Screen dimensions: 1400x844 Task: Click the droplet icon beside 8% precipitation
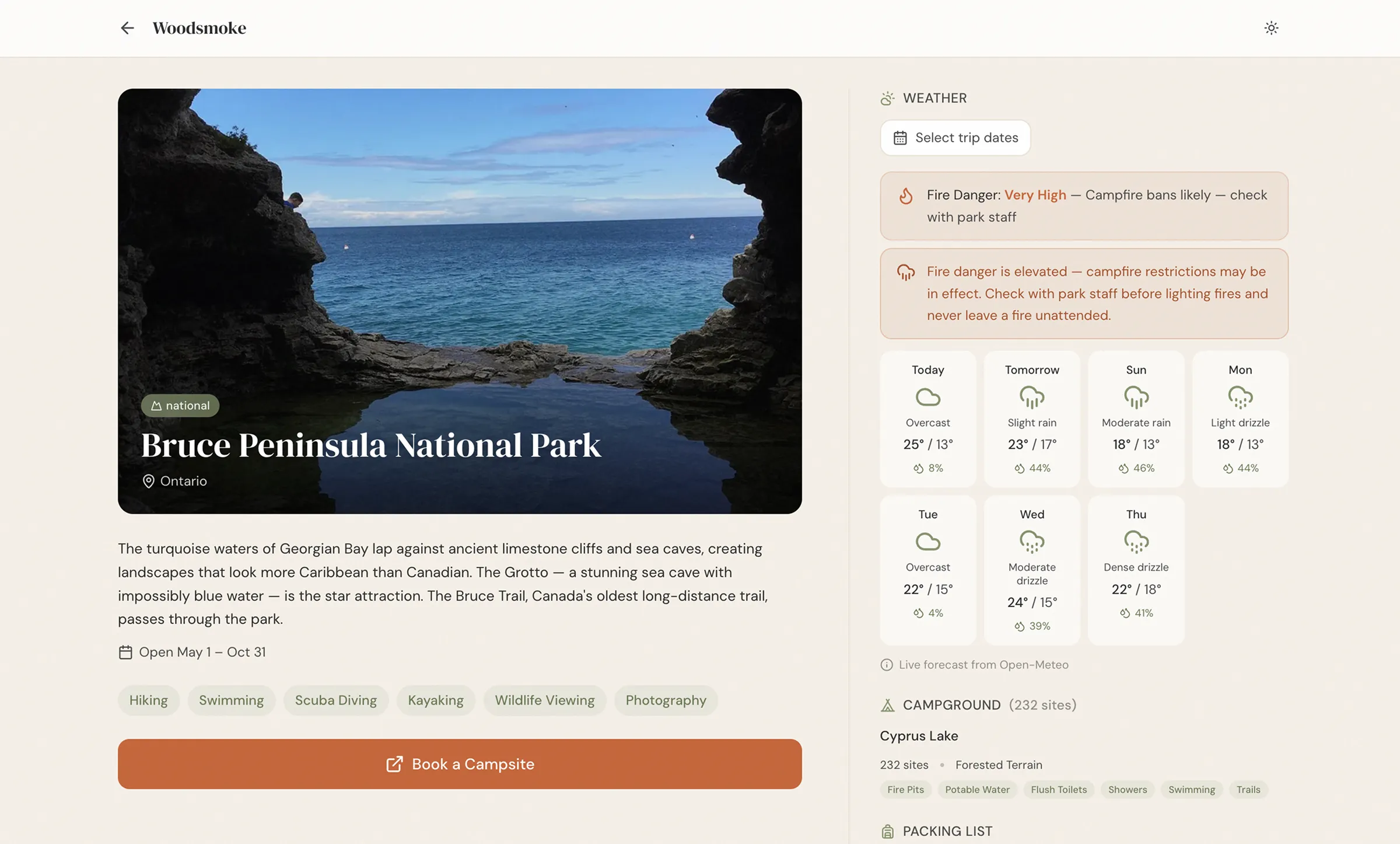[918, 468]
